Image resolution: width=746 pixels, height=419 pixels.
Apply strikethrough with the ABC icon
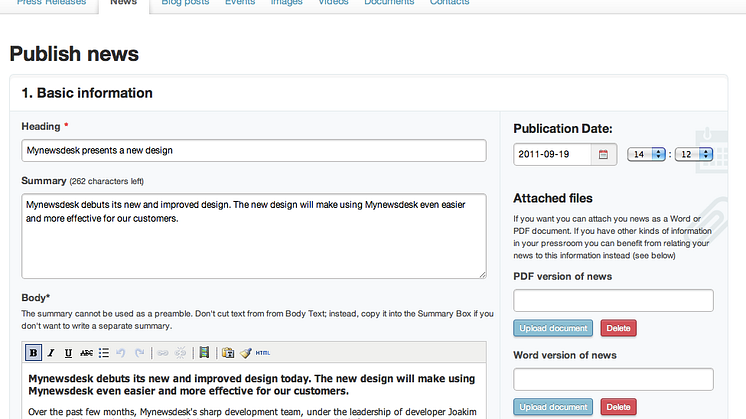click(86, 353)
